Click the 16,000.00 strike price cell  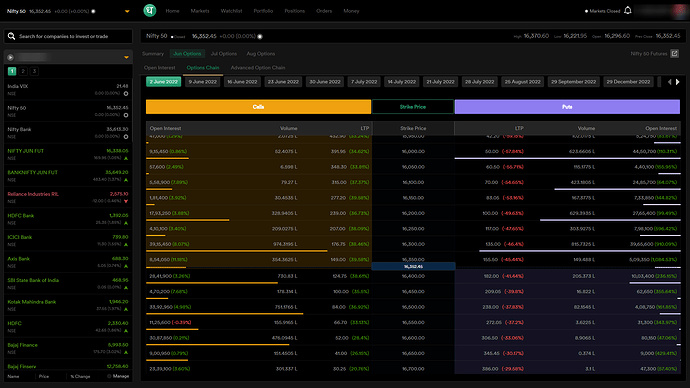point(413,151)
